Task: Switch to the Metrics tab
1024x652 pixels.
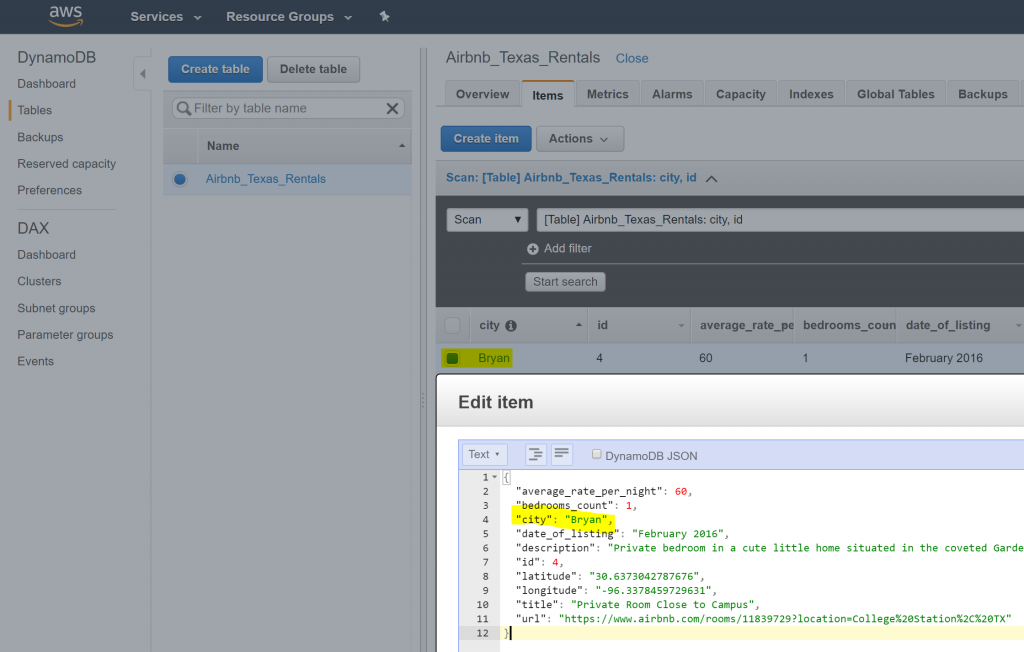Action: pos(607,94)
